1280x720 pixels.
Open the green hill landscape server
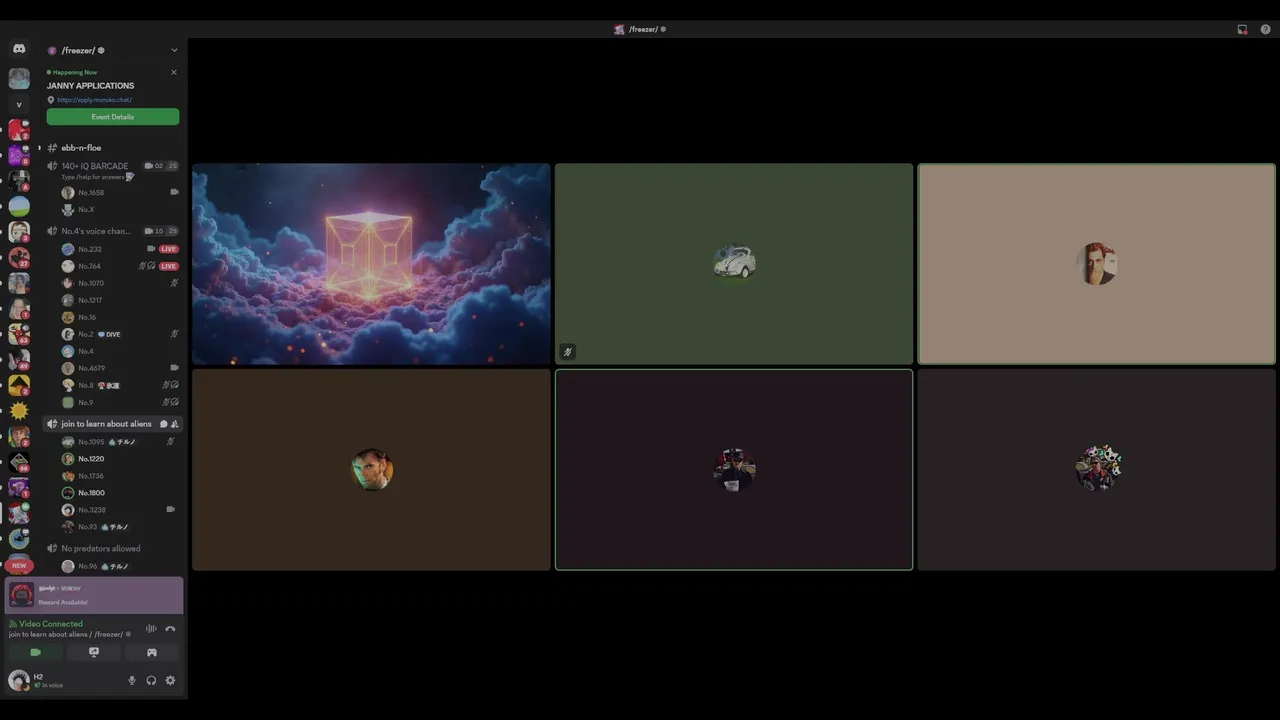tap(19, 206)
